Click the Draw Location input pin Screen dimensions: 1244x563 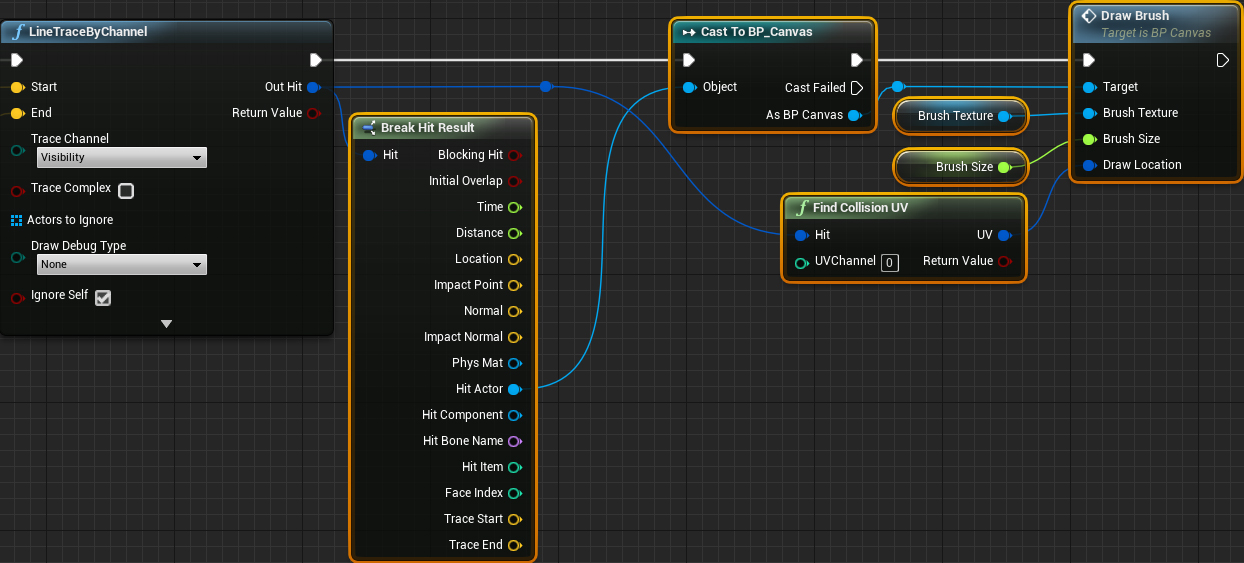click(1089, 165)
